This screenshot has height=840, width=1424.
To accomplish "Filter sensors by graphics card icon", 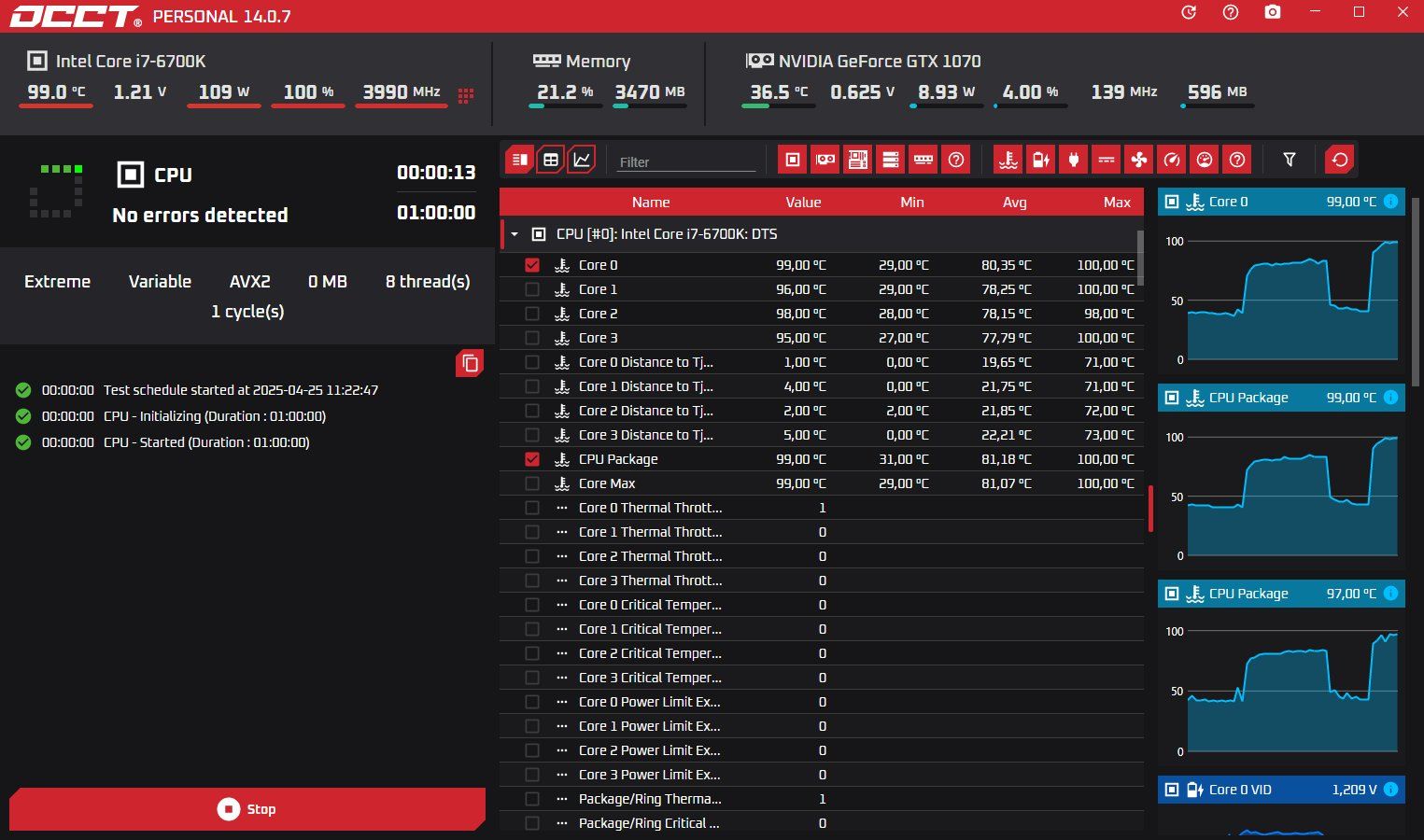I will tap(825, 160).
